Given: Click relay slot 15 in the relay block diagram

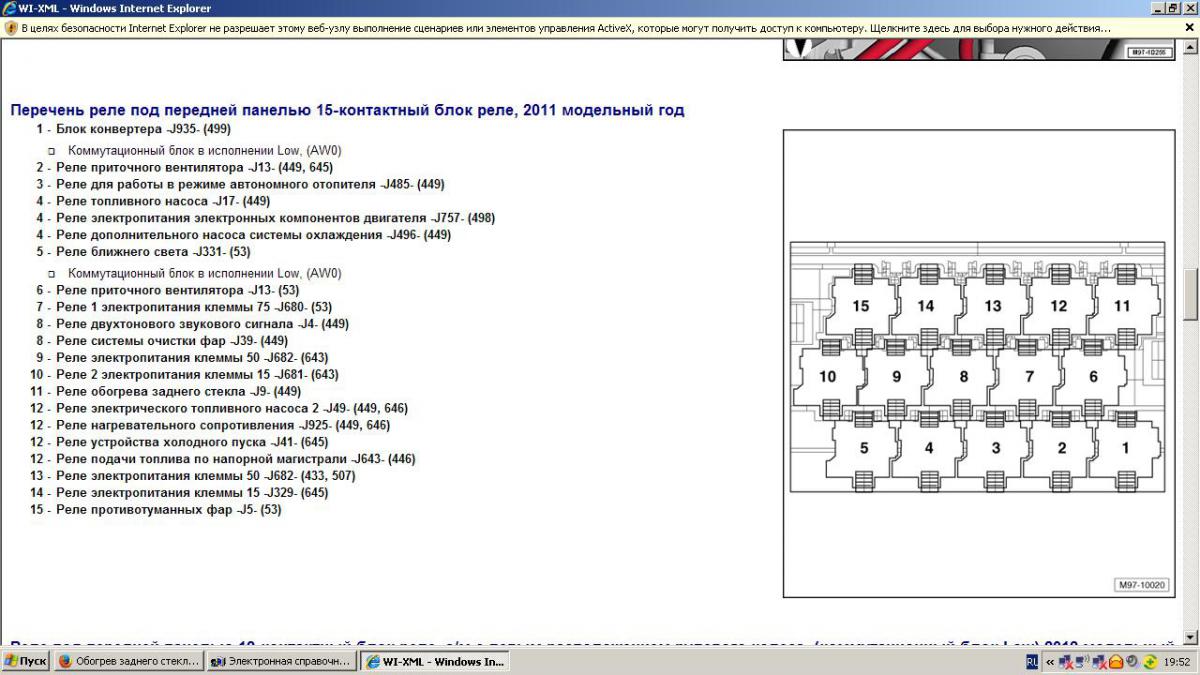Looking at the screenshot, I should [861, 306].
